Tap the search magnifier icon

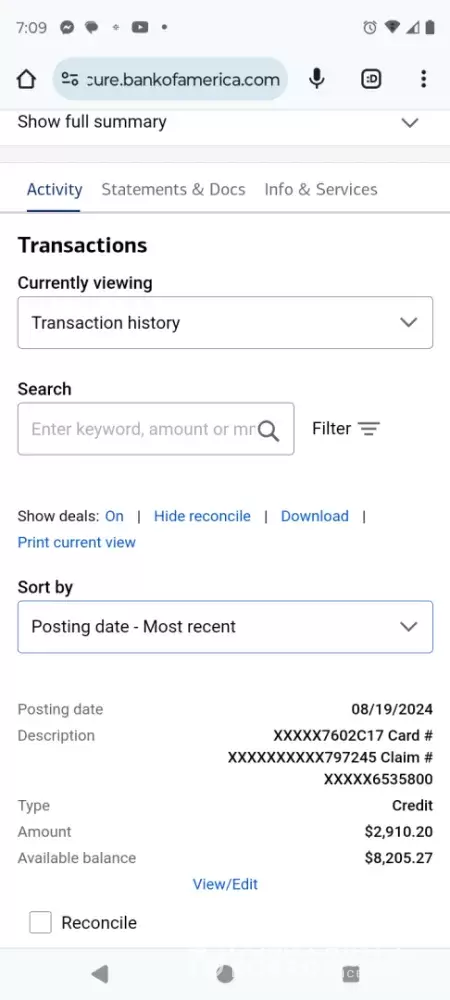coord(269,430)
